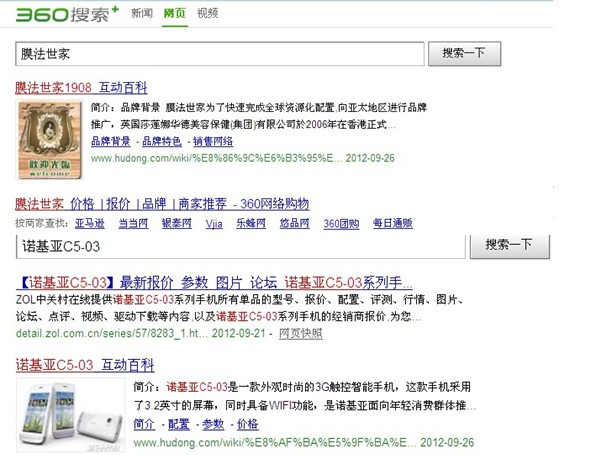The height and width of the screenshot is (455, 590).
Task: Click 搜索一下 button next to 诺基亚C5-03
Action: (x=510, y=246)
